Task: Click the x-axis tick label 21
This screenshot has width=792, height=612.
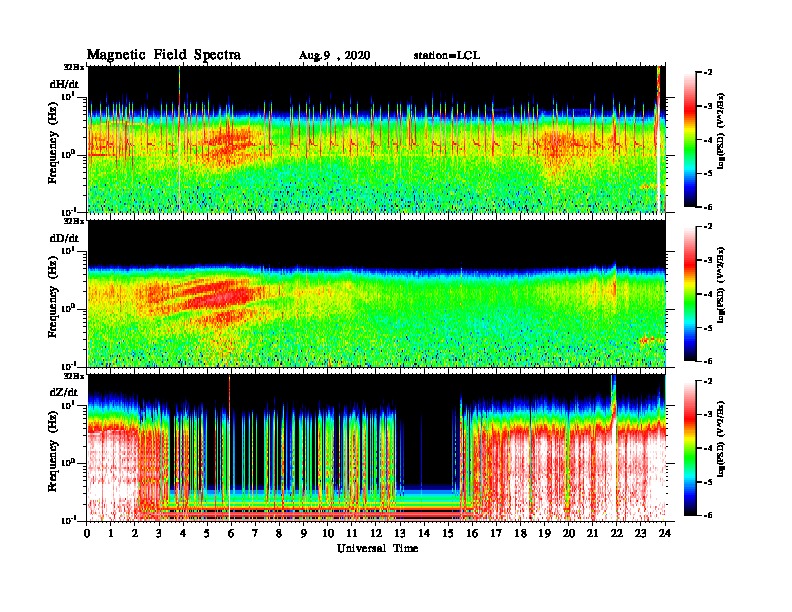Action: [592, 533]
